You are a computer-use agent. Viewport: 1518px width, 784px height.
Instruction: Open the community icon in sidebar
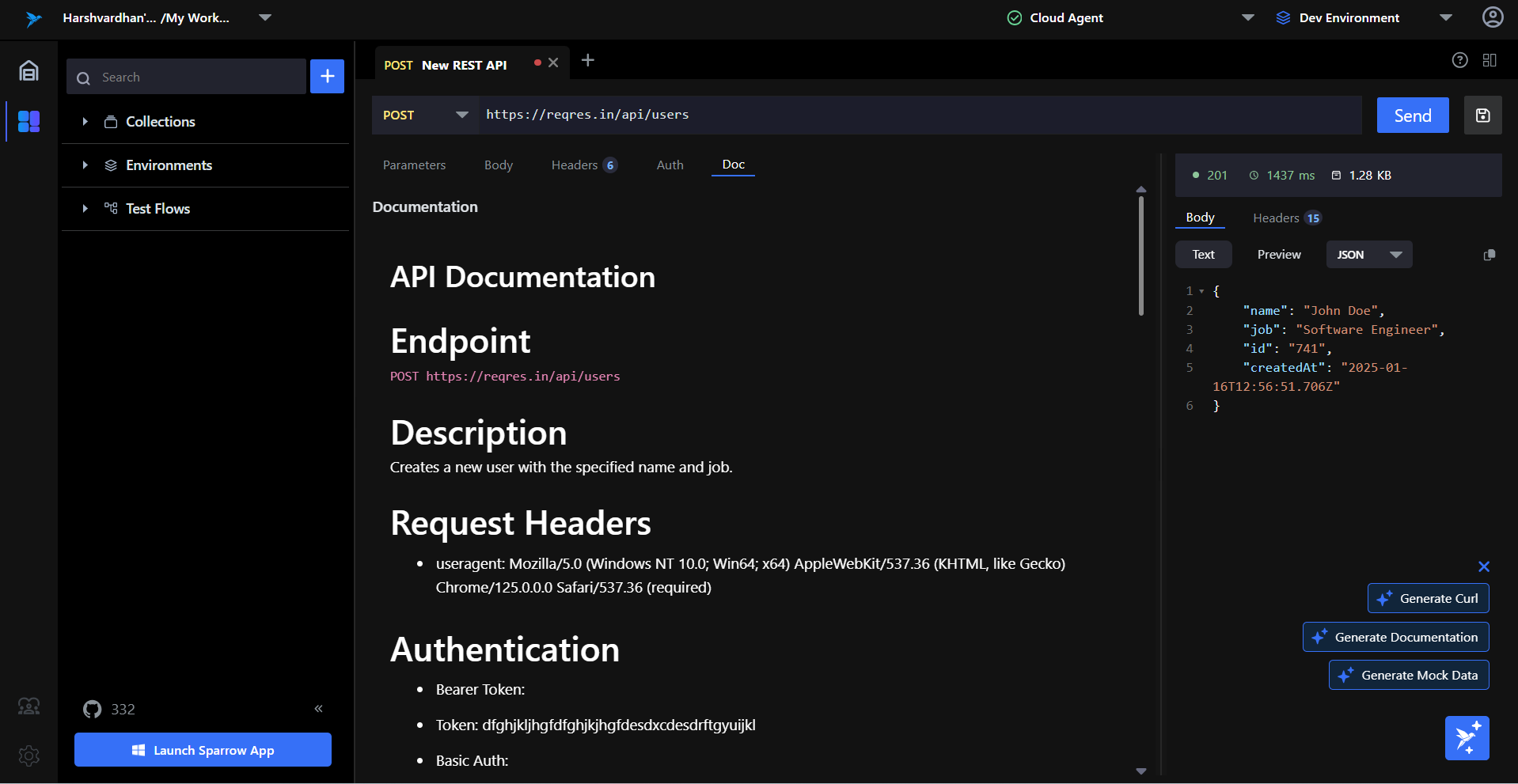point(28,706)
